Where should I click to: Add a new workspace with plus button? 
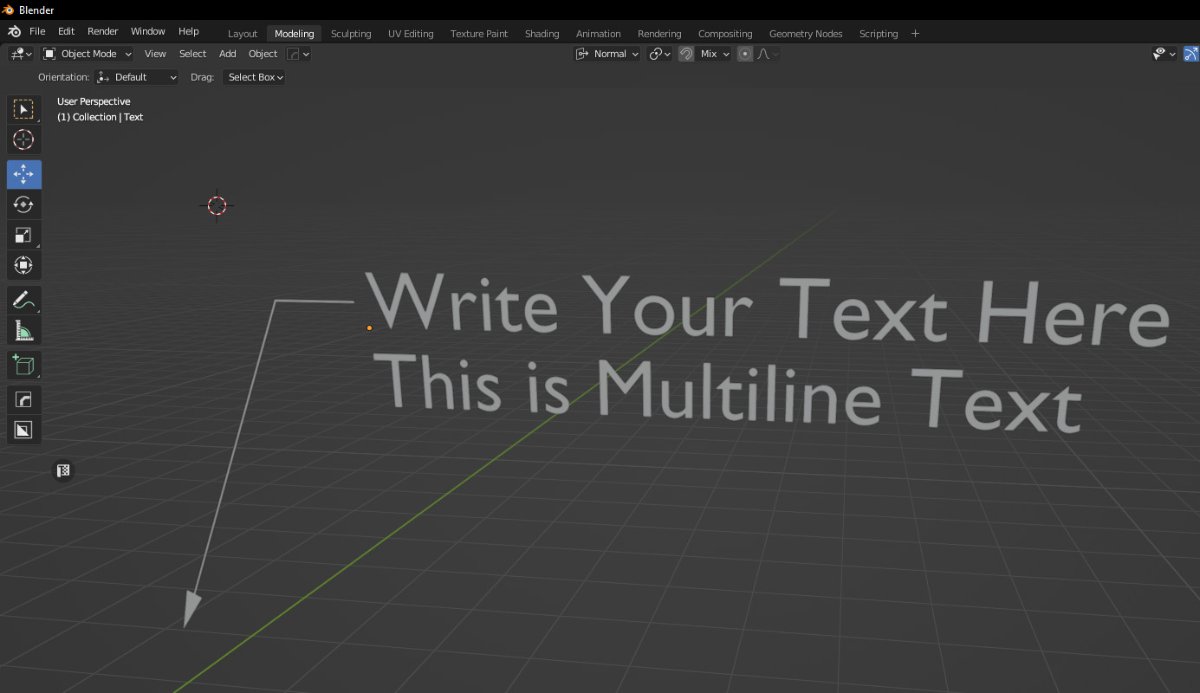click(915, 33)
